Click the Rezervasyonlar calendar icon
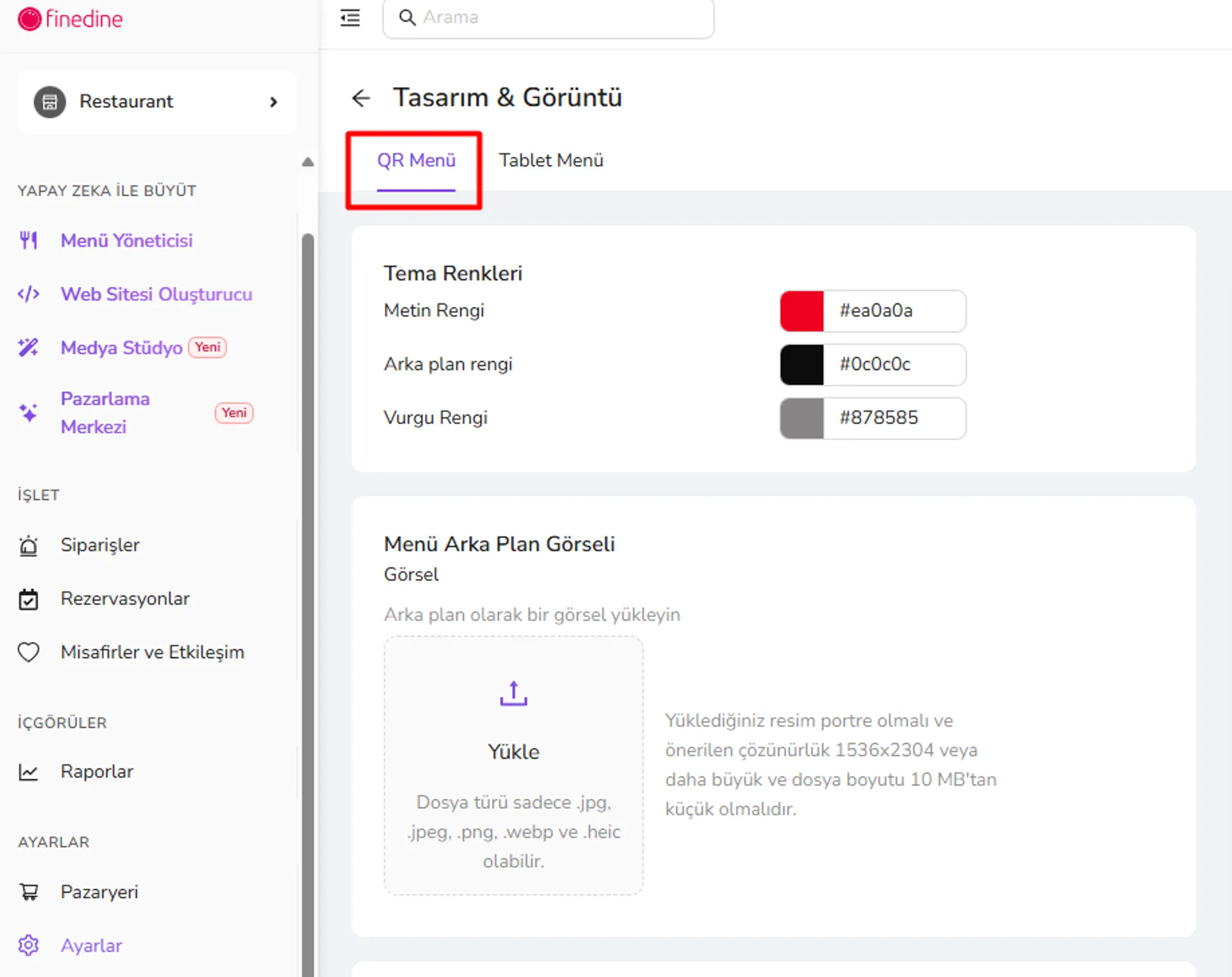 pos(28,599)
